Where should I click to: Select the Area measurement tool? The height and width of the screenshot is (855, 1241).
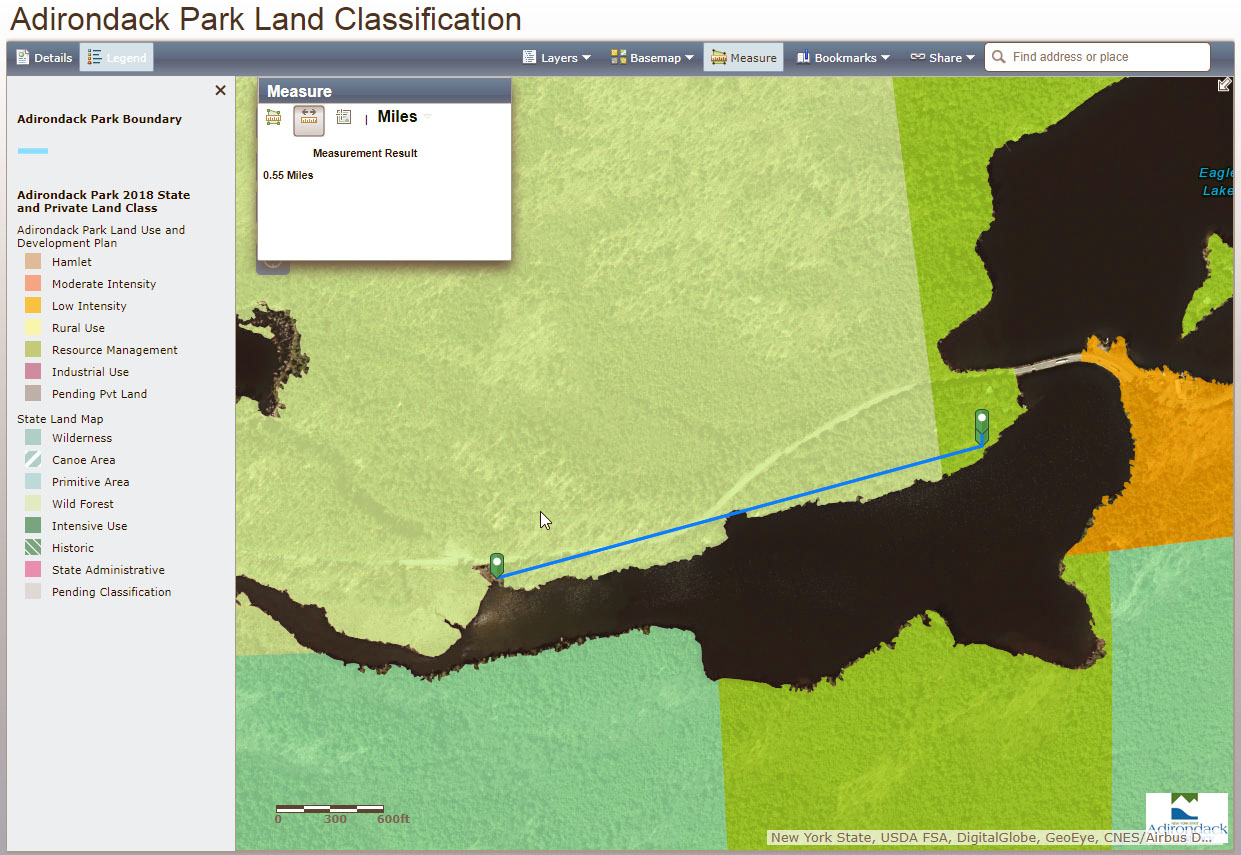tap(273, 118)
